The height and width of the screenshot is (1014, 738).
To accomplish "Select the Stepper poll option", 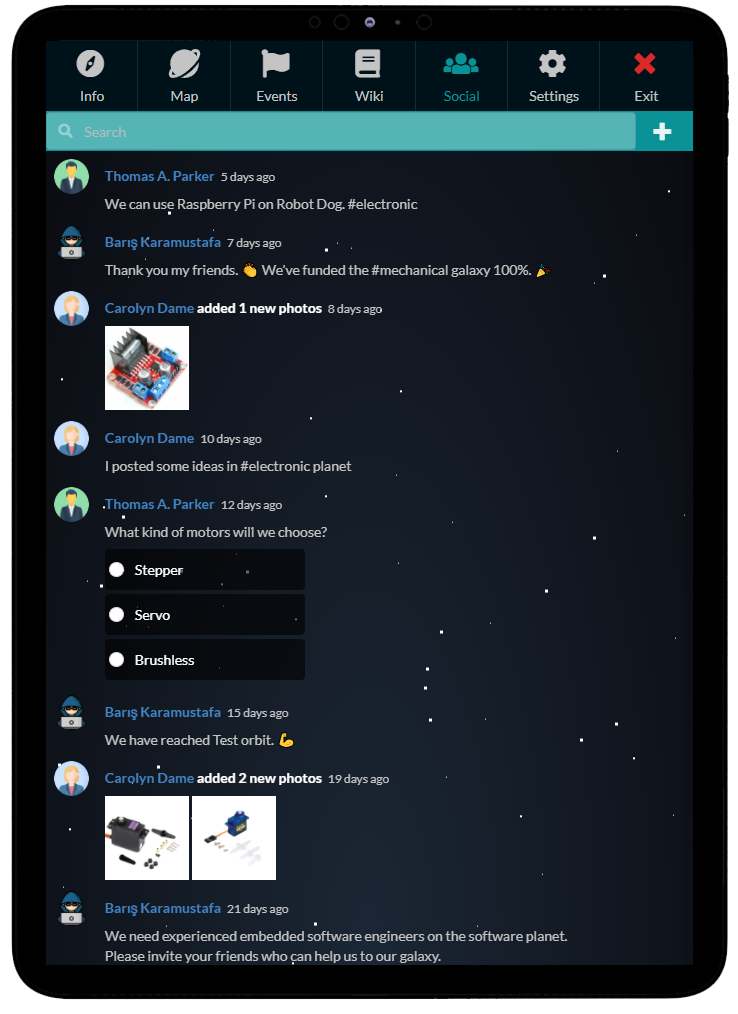I will click(204, 570).
